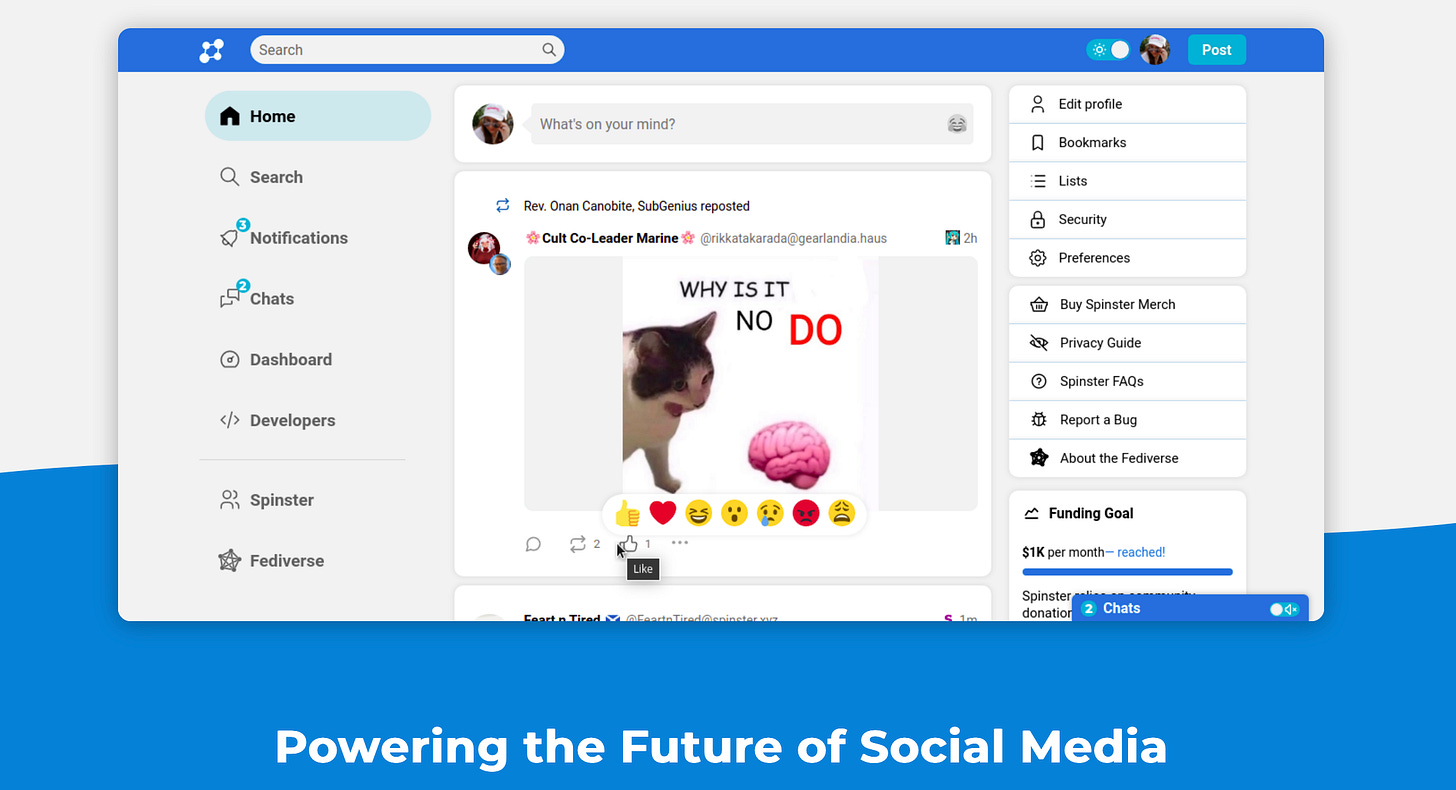This screenshot has width=1456, height=790.
Task: Open Rev. Onan Canobite, SubGenius profile link
Action: pyautogui.click(x=636, y=206)
